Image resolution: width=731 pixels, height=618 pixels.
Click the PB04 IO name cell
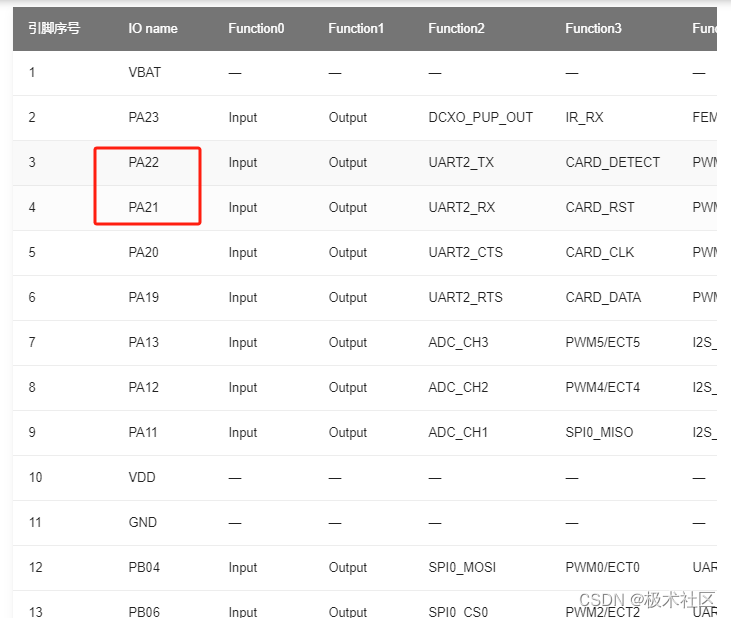tap(144, 567)
